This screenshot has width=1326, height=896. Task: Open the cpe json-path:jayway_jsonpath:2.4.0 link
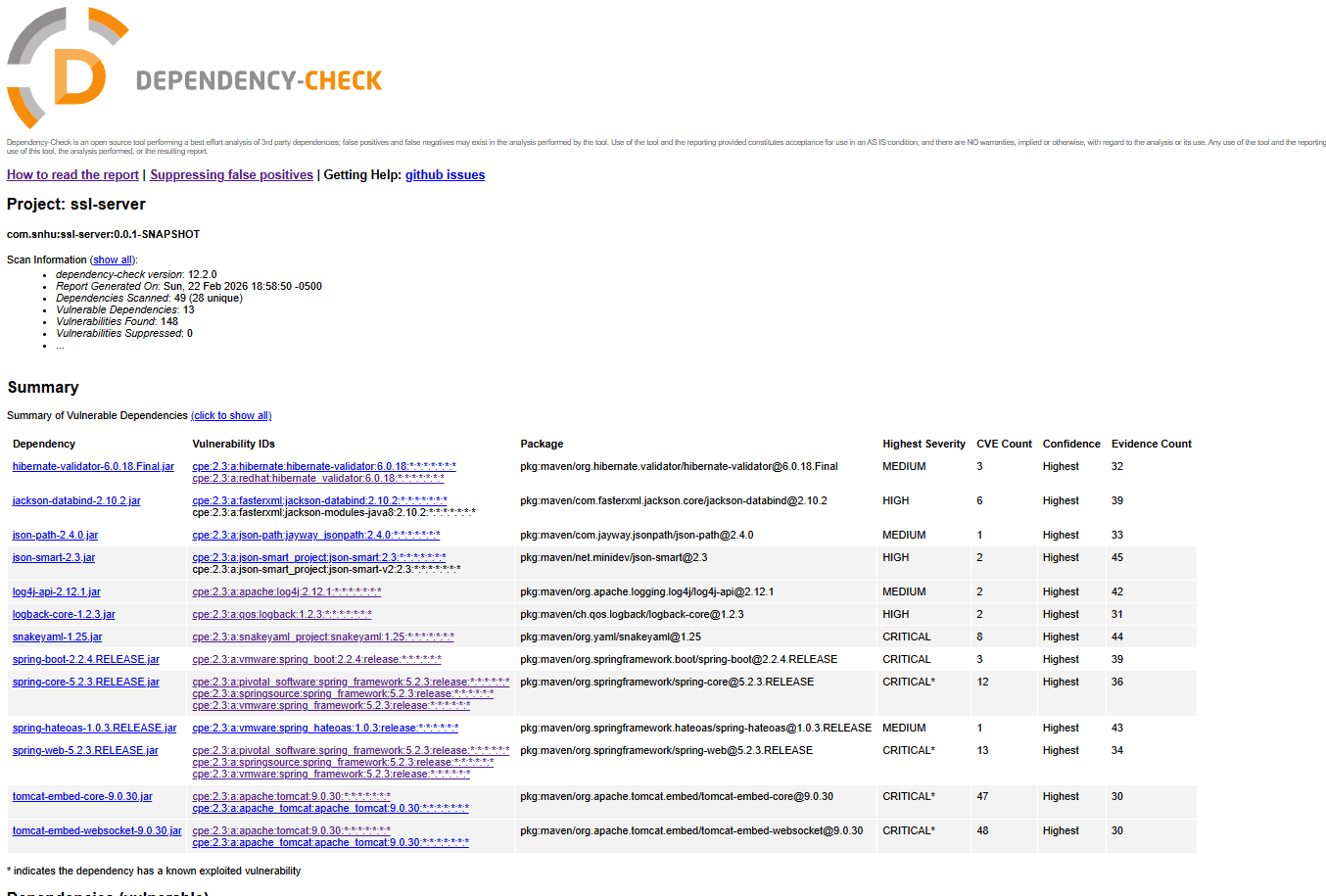[x=316, y=536]
